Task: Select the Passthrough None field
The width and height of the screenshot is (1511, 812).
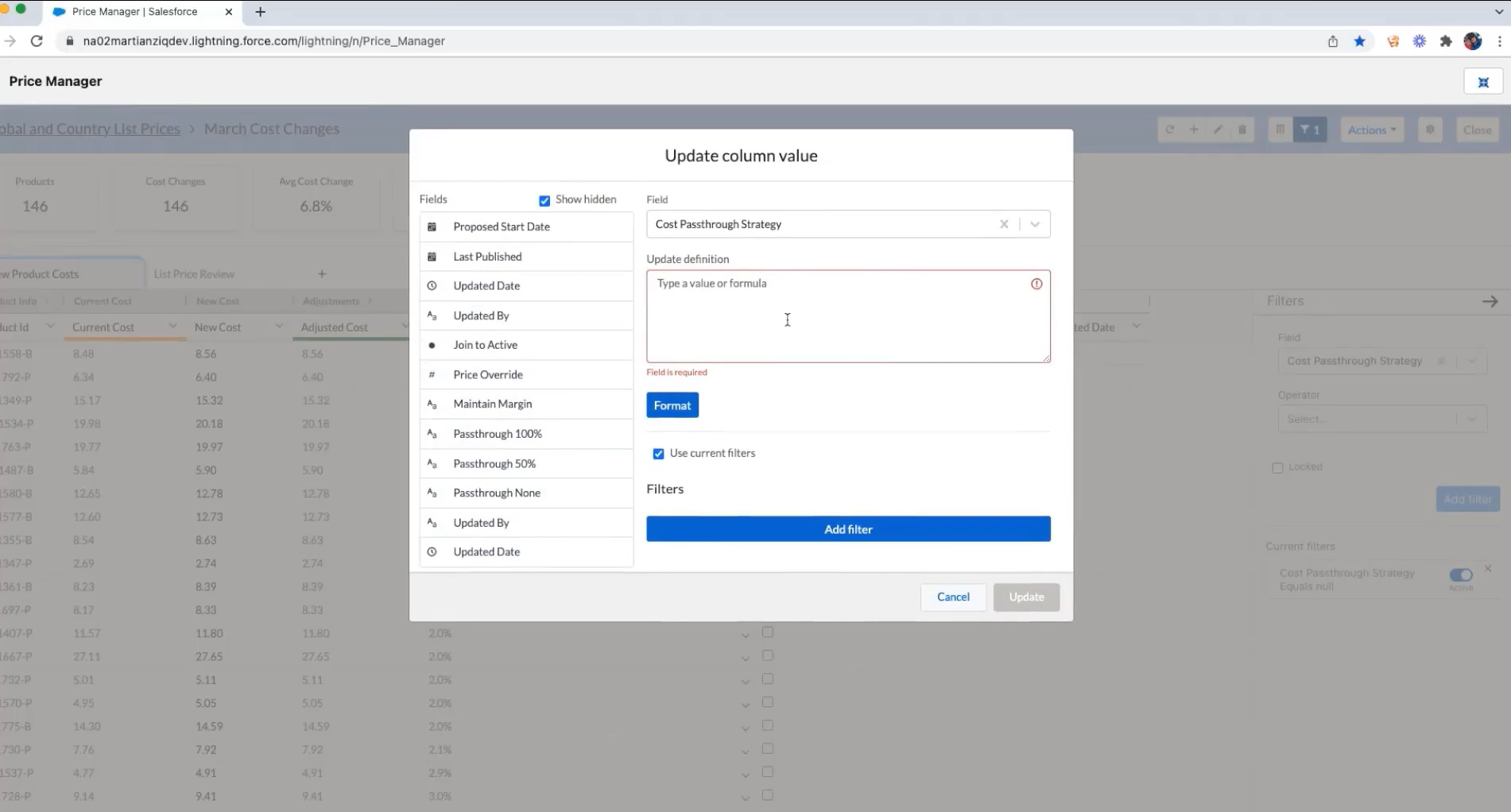Action: click(x=526, y=493)
